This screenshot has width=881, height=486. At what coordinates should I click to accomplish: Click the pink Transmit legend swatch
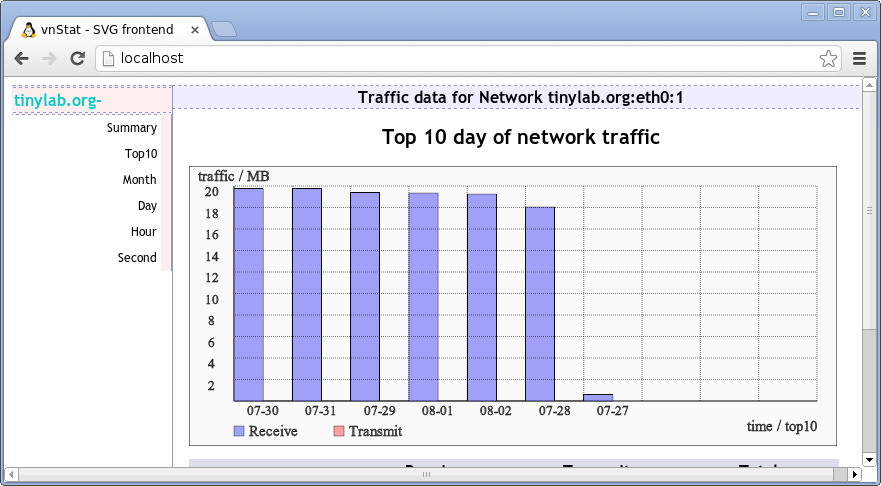pyautogui.click(x=338, y=431)
